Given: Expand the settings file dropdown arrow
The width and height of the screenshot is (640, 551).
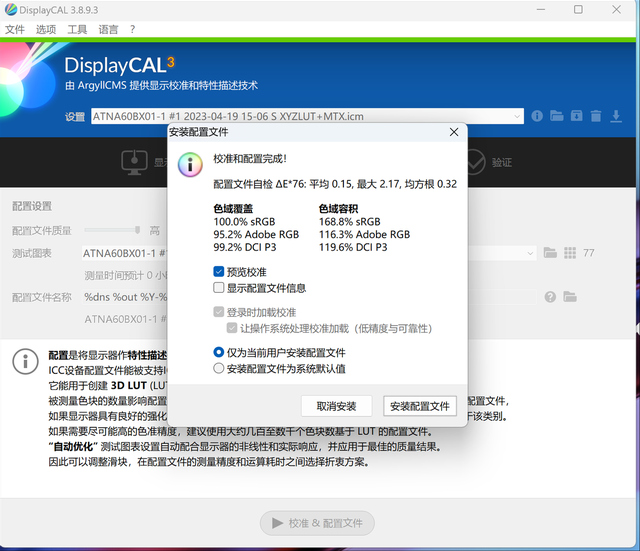Looking at the screenshot, I should coord(517,116).
